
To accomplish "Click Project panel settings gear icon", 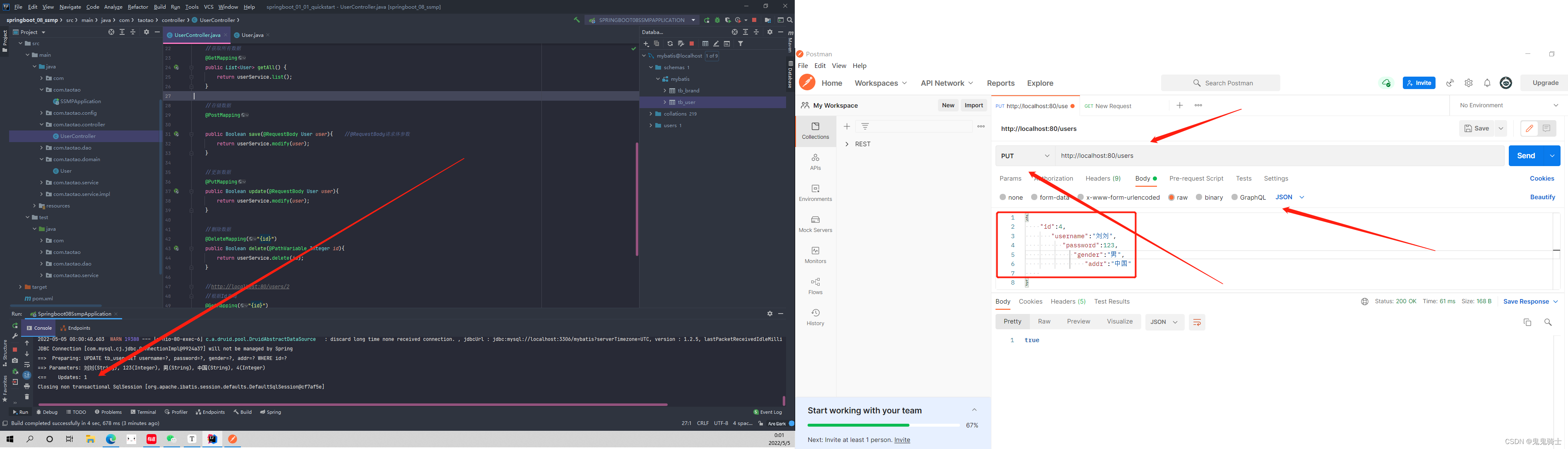I will [146, 31].
